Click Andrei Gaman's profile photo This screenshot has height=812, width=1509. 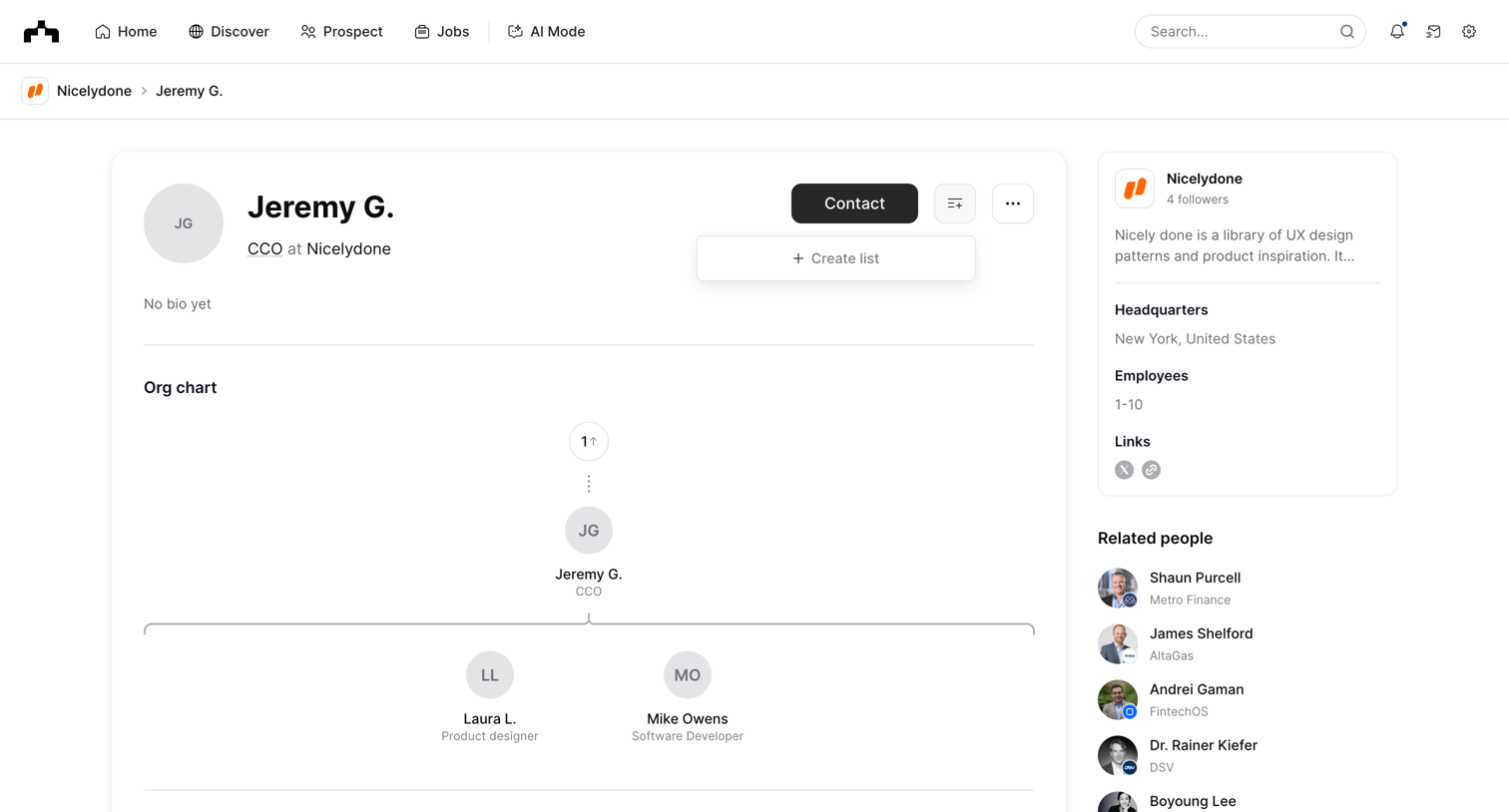click(1118, 700)
